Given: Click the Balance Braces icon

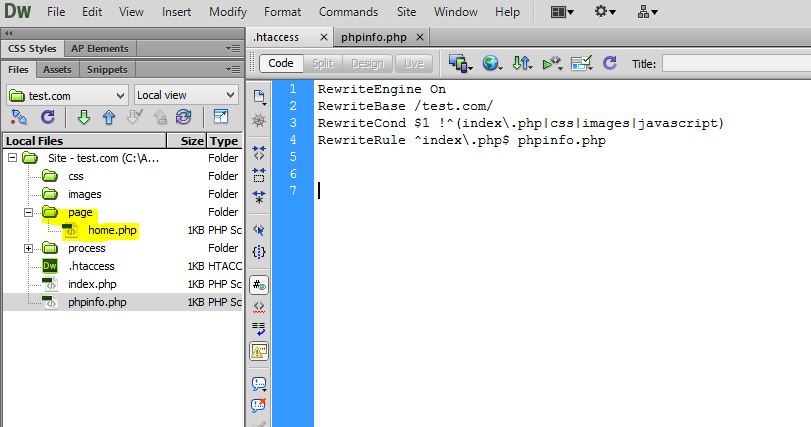Looking at the screenshot, I should pyautogui.click(x=259, y=252).
